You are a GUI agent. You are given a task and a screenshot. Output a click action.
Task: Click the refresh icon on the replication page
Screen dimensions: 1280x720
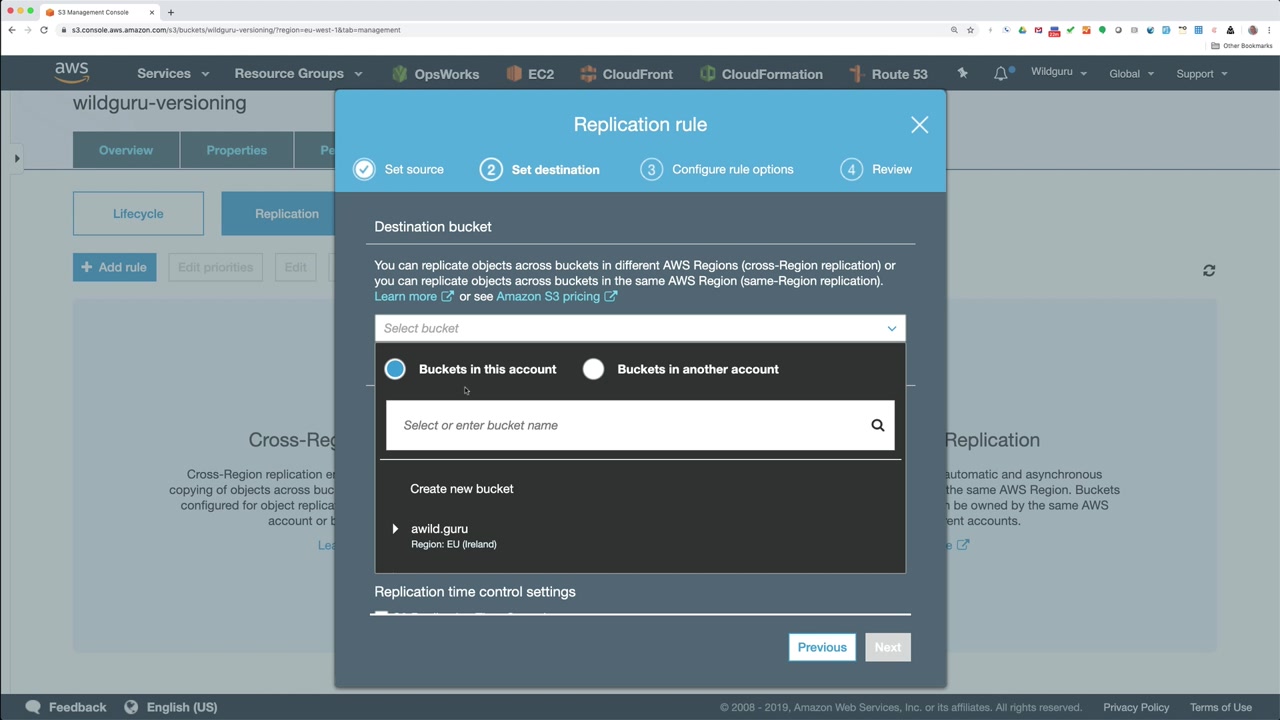[x=1209, y=270]
